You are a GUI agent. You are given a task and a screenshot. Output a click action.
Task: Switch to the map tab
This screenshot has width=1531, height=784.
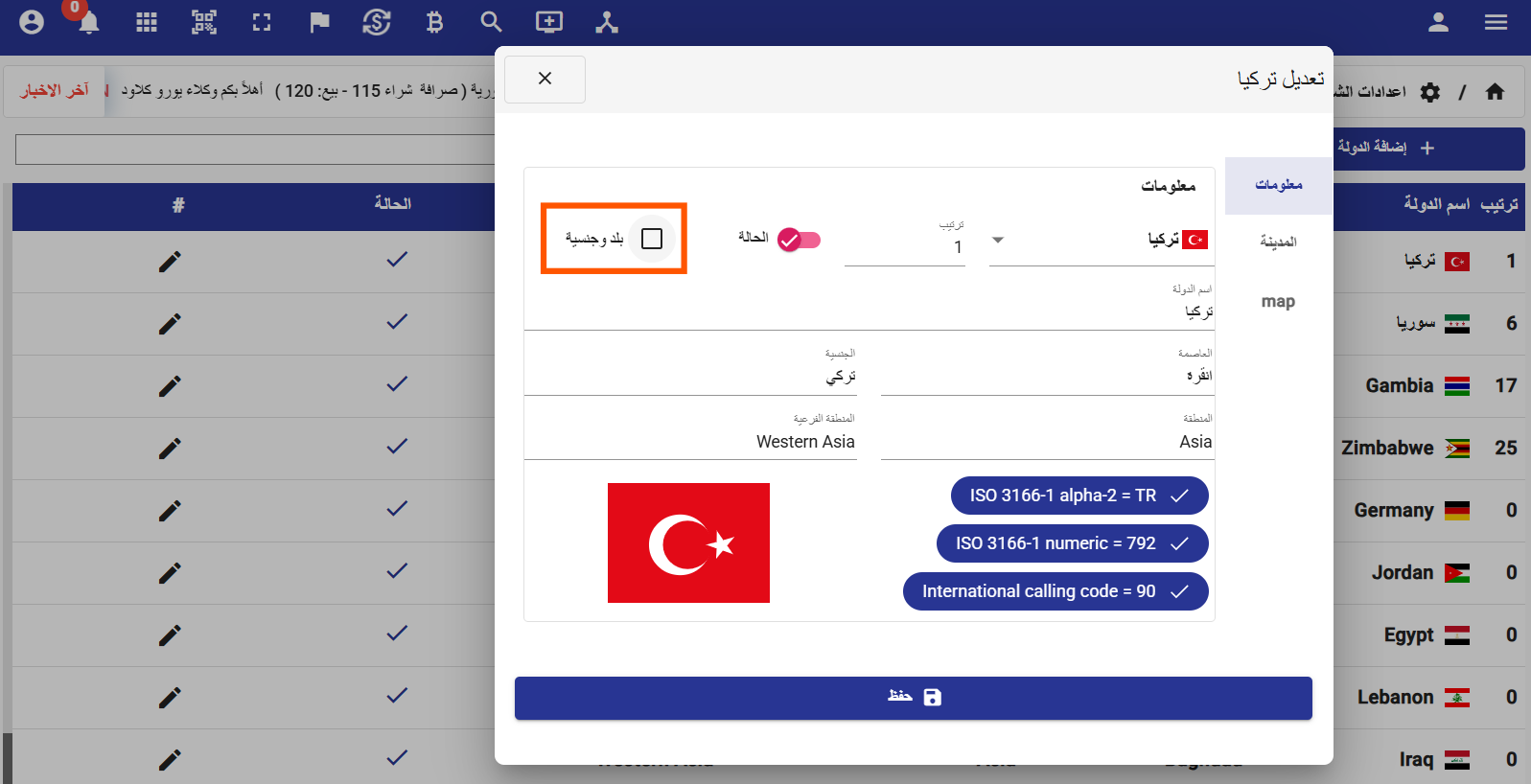1278,302
